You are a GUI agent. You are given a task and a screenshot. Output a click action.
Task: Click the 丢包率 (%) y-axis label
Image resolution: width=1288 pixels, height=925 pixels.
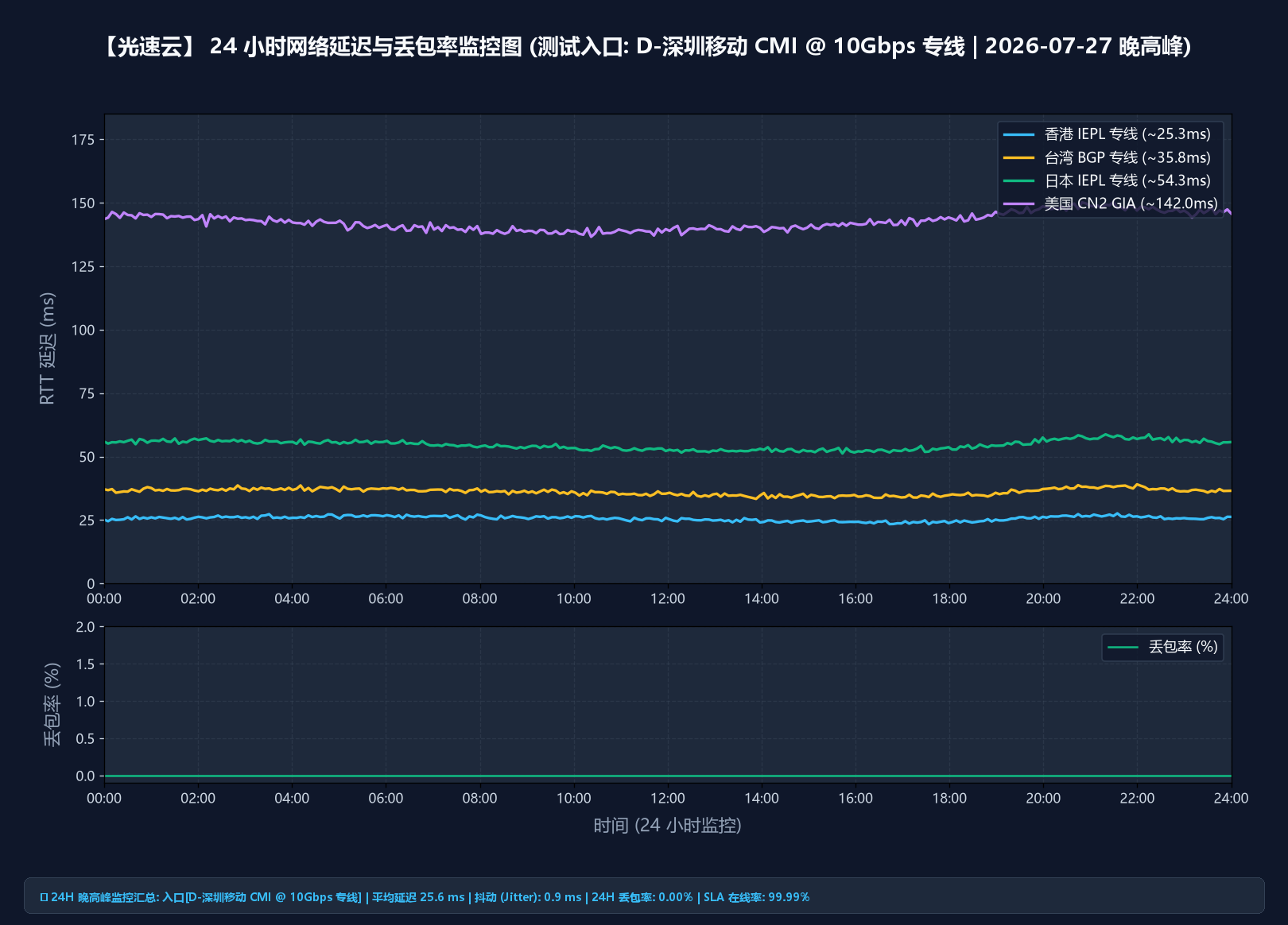tap(52, 704)
